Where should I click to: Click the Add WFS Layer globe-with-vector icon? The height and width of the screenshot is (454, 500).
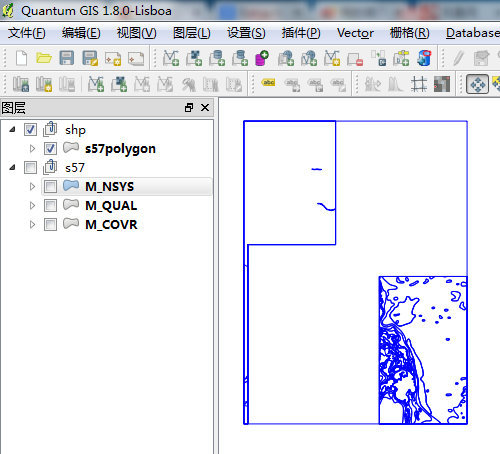[x=309, y=58]
